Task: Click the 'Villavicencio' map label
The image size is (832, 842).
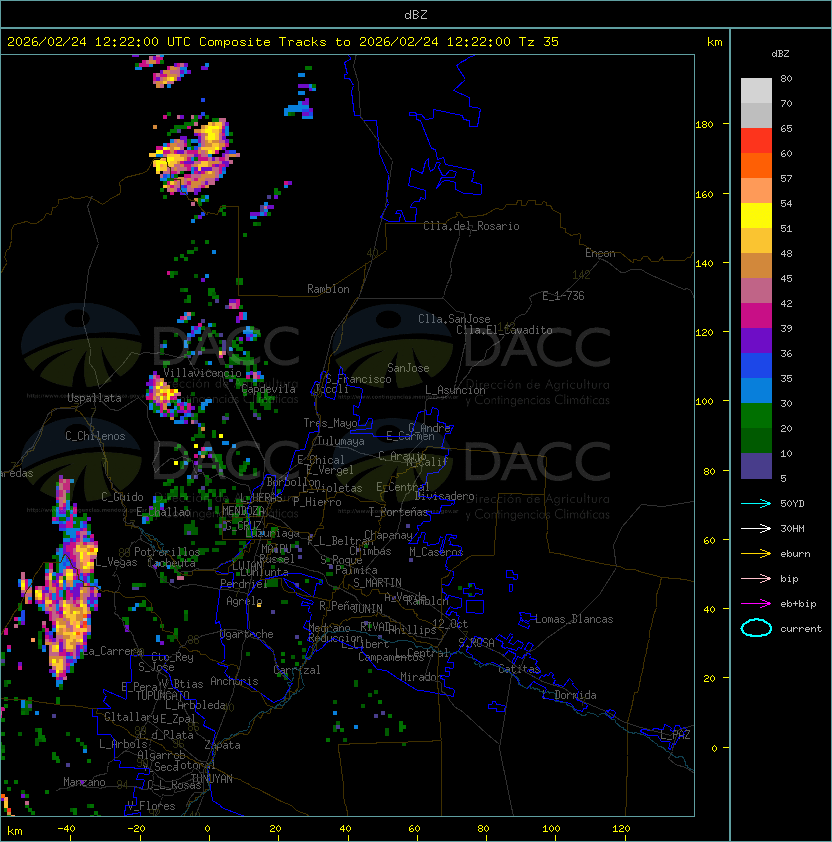Action: (202, 373)
